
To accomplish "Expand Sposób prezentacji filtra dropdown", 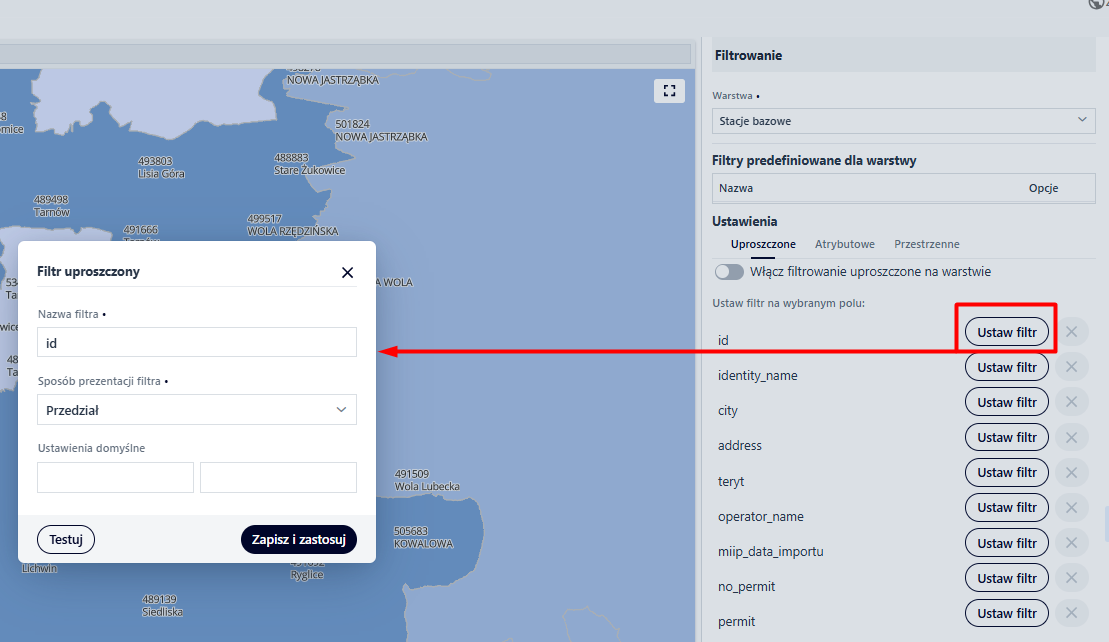I will coord(197,410).
